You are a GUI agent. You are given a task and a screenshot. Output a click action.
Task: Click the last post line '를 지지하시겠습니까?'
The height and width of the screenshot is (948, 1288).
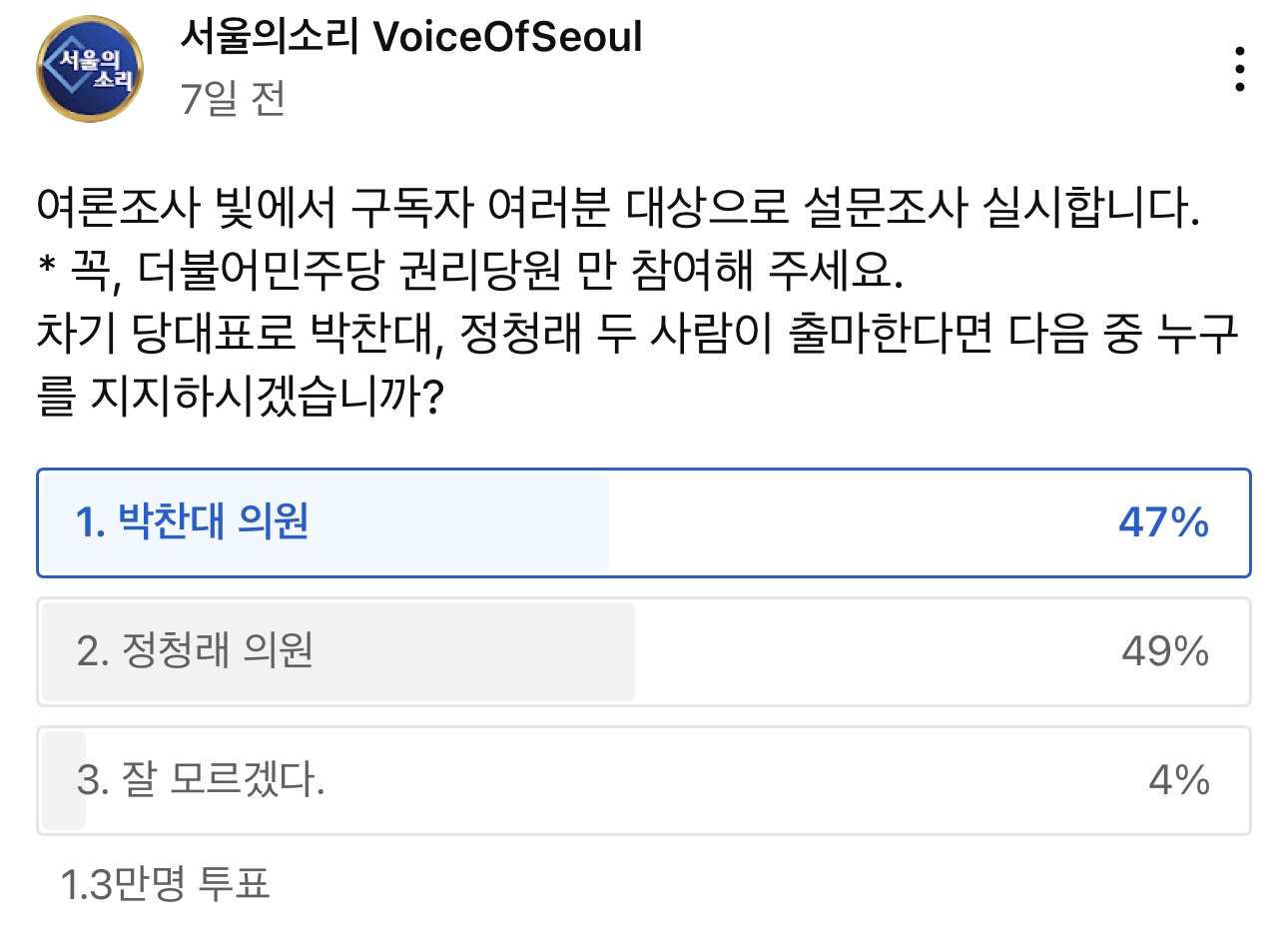(x=240, y=397)
